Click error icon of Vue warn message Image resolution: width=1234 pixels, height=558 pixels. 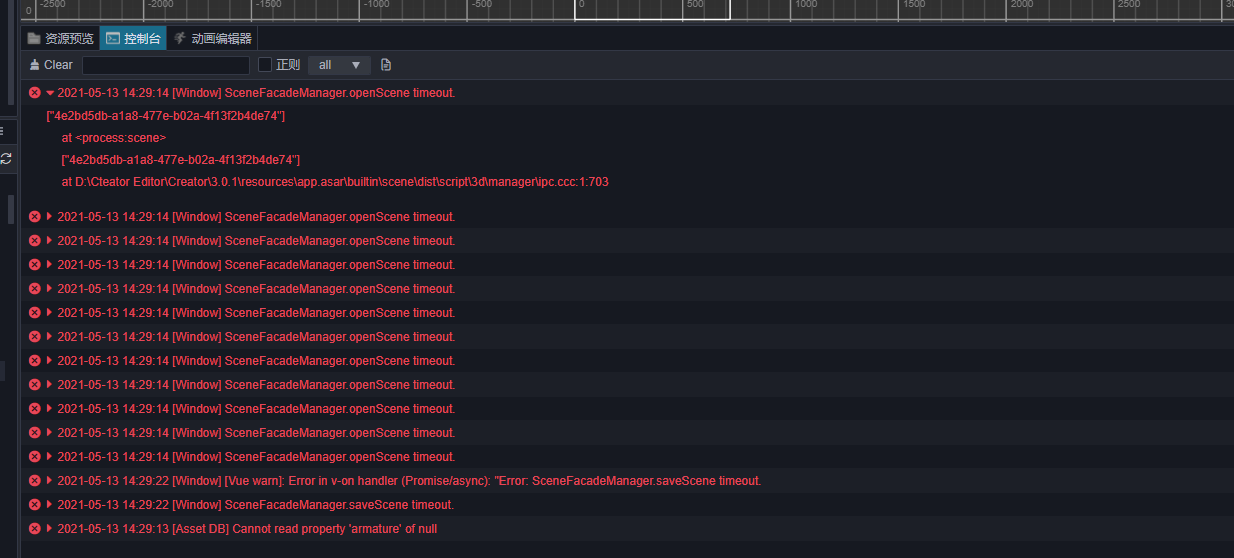coord(35,481)
